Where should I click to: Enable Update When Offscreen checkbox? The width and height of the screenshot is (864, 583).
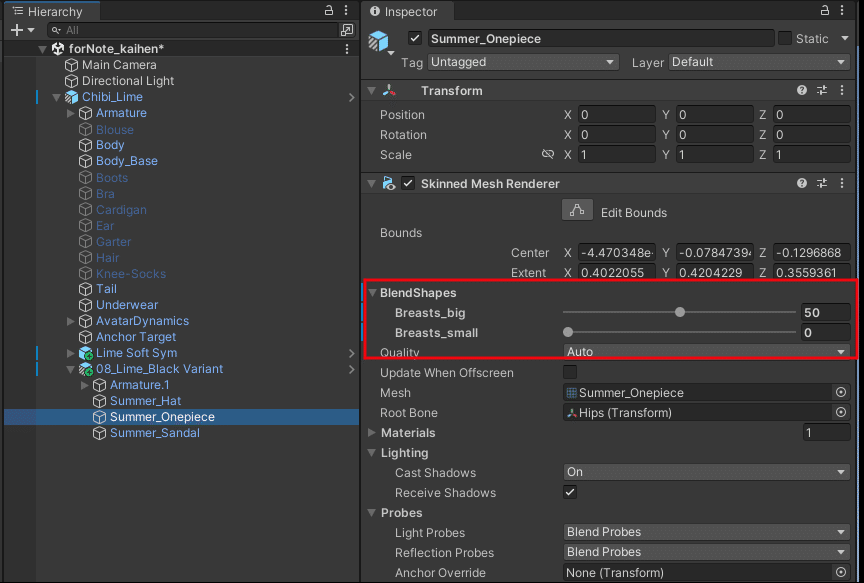pos(570,373)
